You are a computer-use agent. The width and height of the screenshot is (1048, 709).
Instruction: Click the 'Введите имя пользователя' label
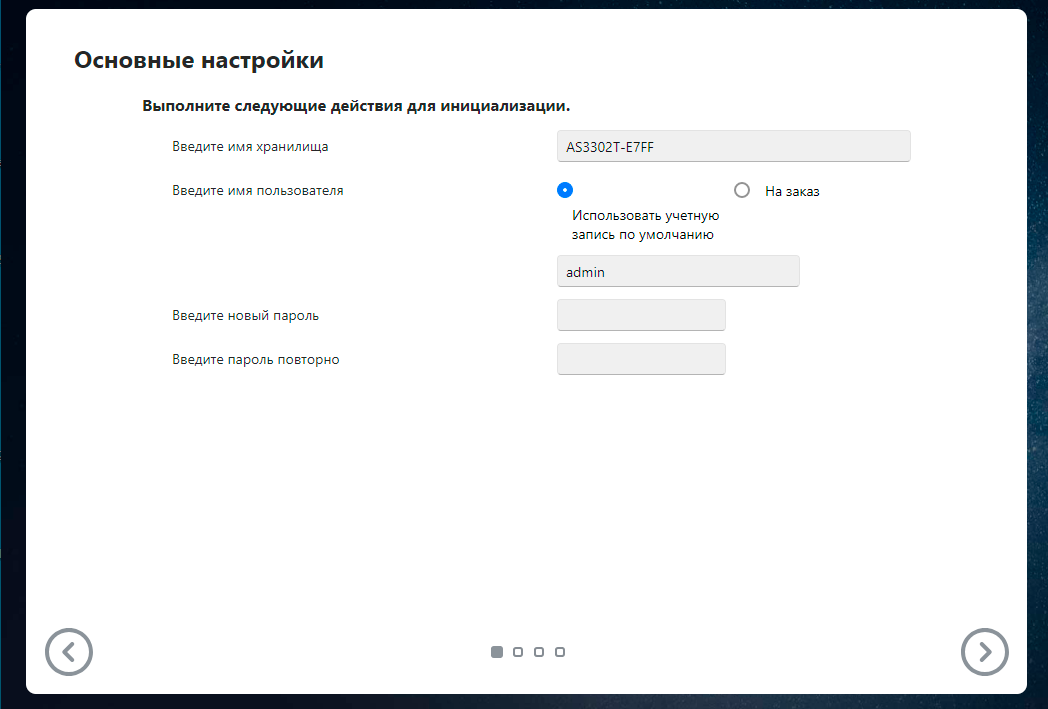click(x=258, y=190)
